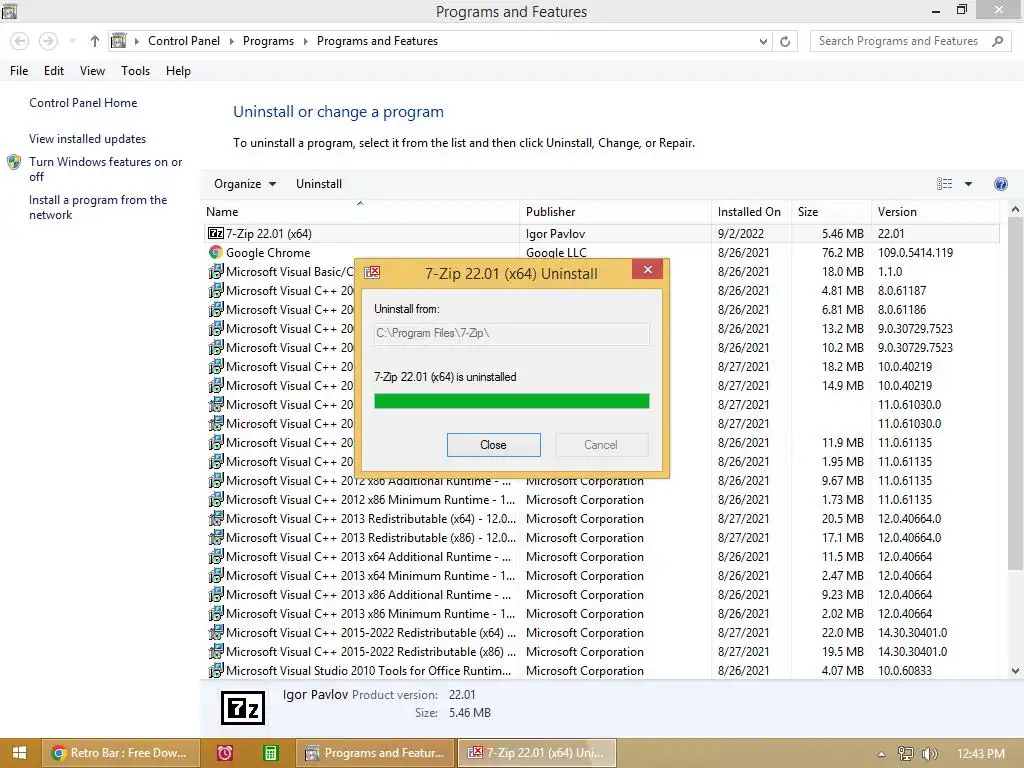1024x768 pixels.
Task: Open recent locations dropdown arrow
Action: [72, 41]
